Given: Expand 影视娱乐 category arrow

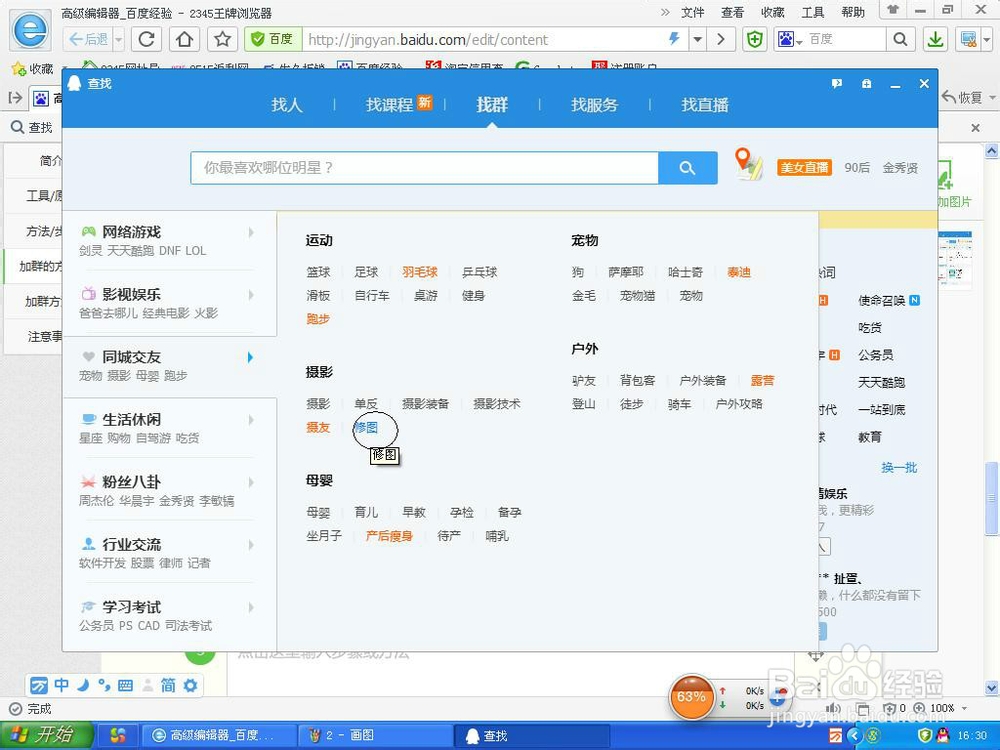Looking at the screenshot, I should tap(251, 295).
